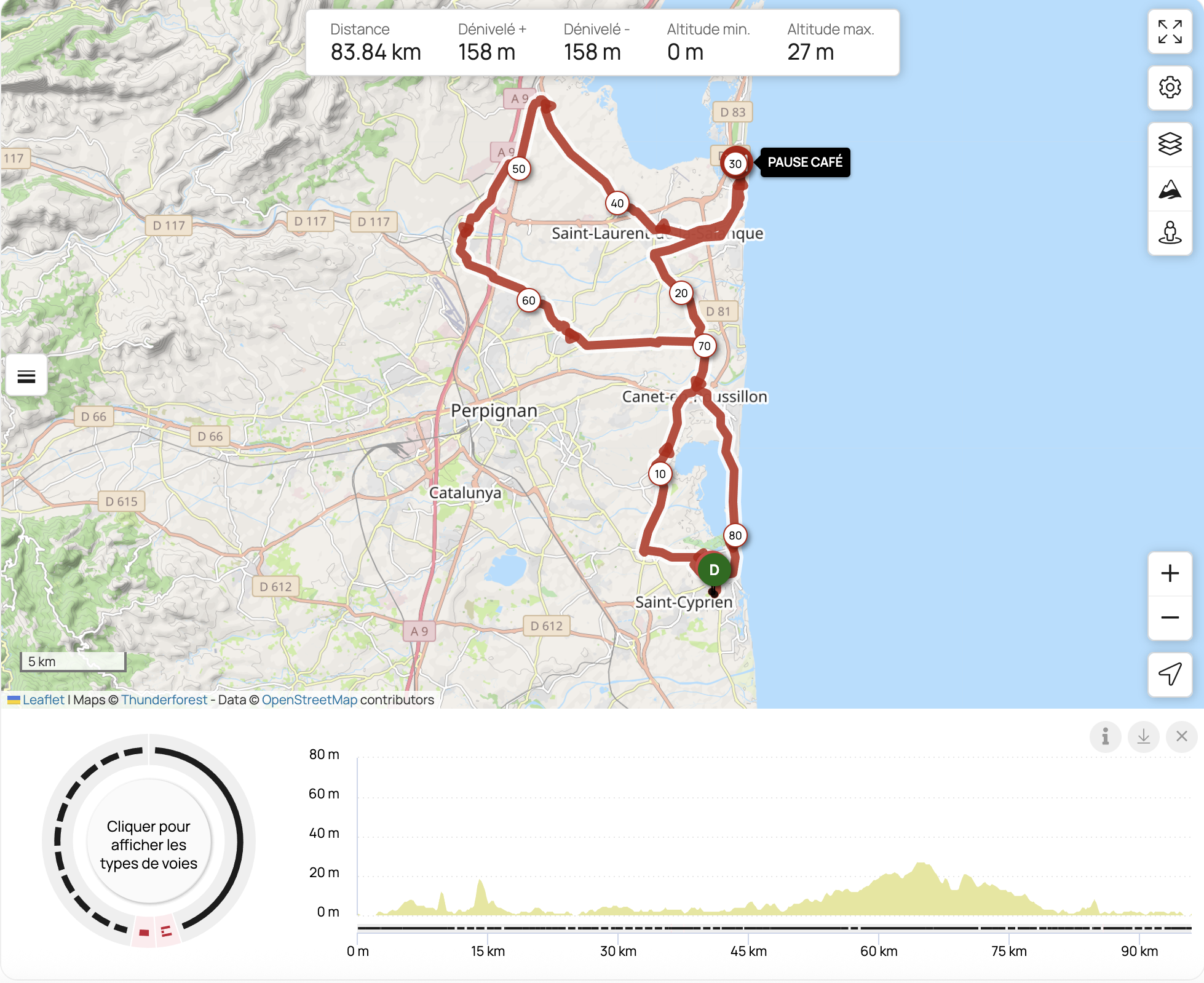Download the elevation profile
This screenshot has width=1204, height=983.
pos(1143,736)
